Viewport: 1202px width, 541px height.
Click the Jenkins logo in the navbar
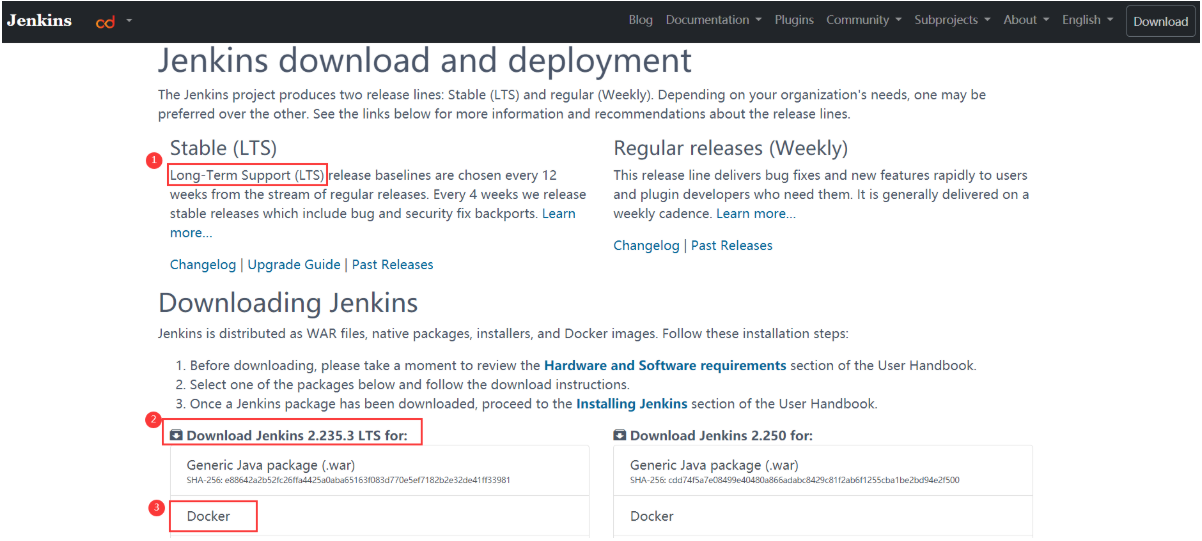coord(39,21)
